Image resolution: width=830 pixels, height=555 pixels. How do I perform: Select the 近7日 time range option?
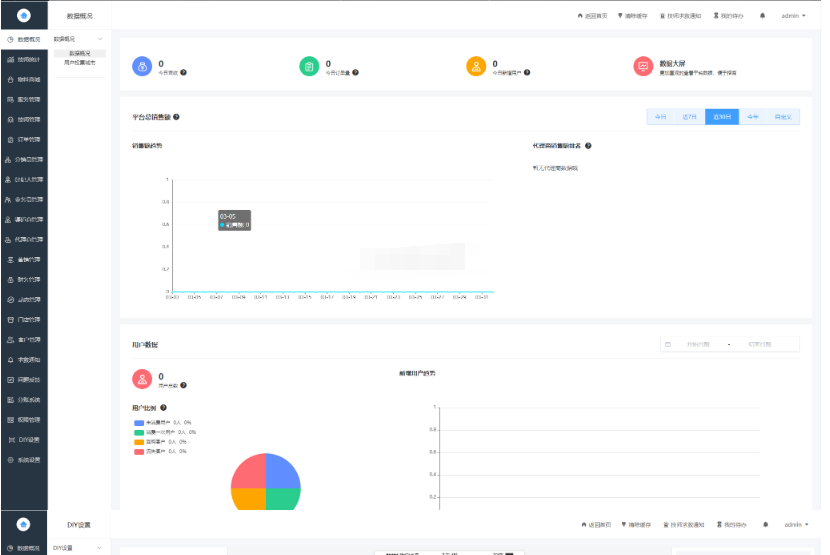click(689, 117)
